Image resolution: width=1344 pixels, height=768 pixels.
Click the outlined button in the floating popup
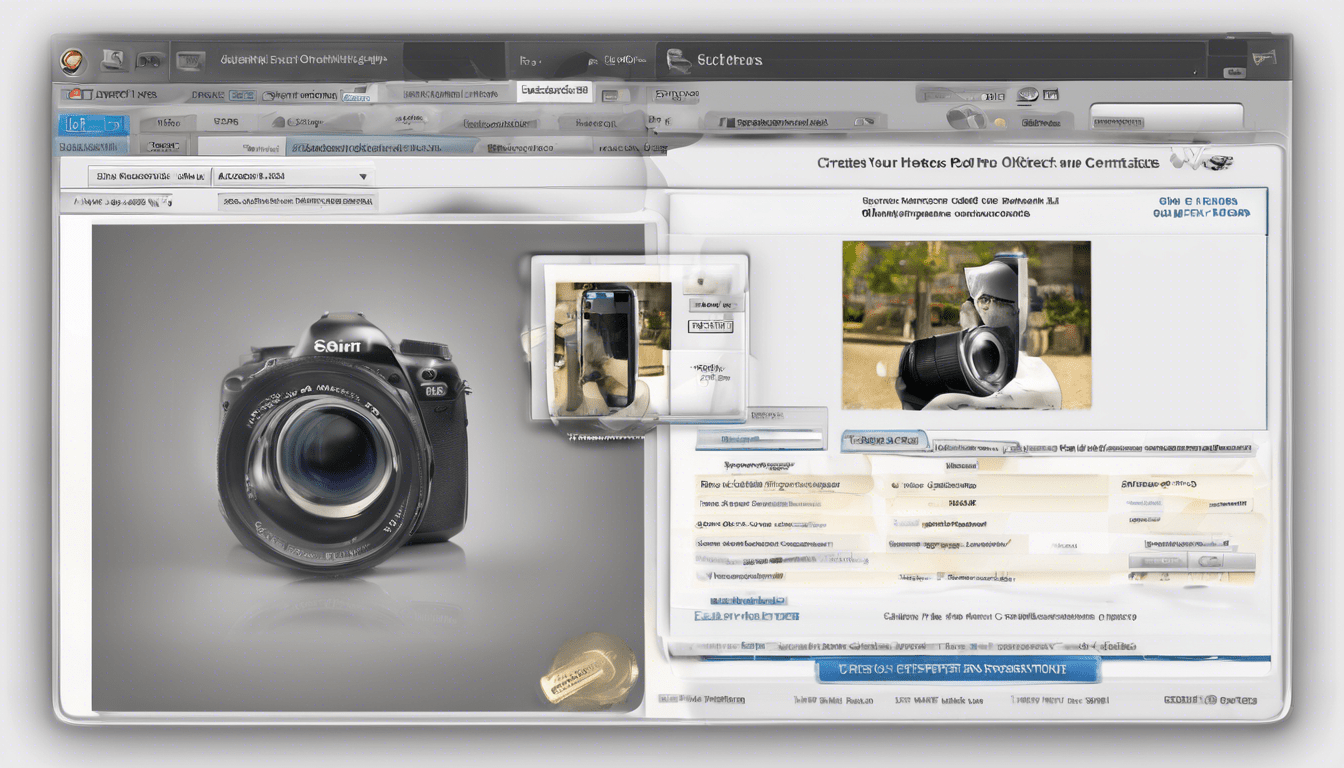(710, 326)
